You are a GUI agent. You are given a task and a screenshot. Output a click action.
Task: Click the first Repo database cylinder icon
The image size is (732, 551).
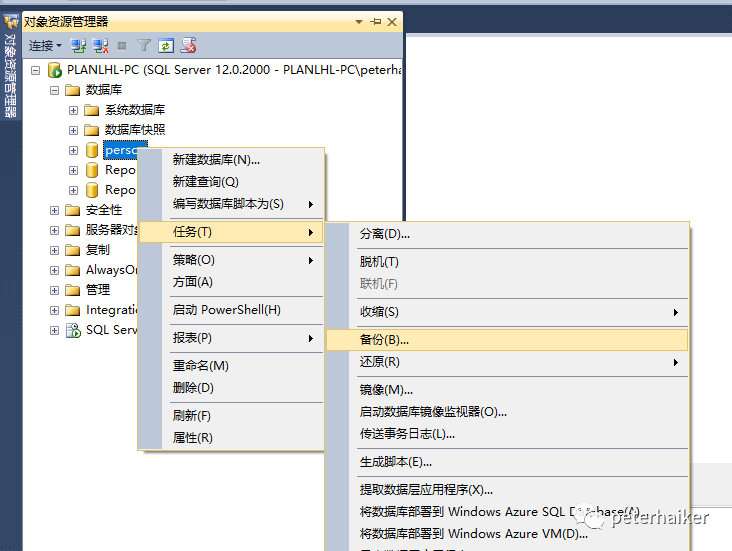(x=92, y=170)
